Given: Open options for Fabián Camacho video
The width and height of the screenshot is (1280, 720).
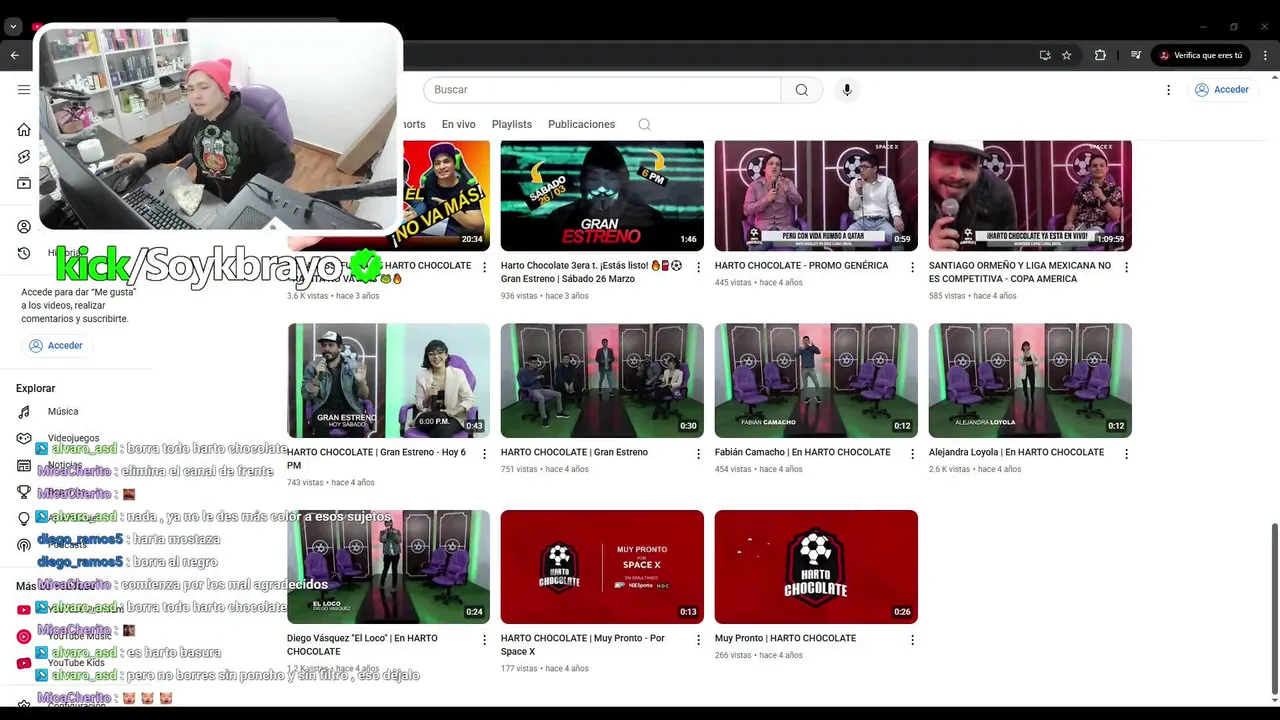Looking at the screenshot, I should click(912, 454).
